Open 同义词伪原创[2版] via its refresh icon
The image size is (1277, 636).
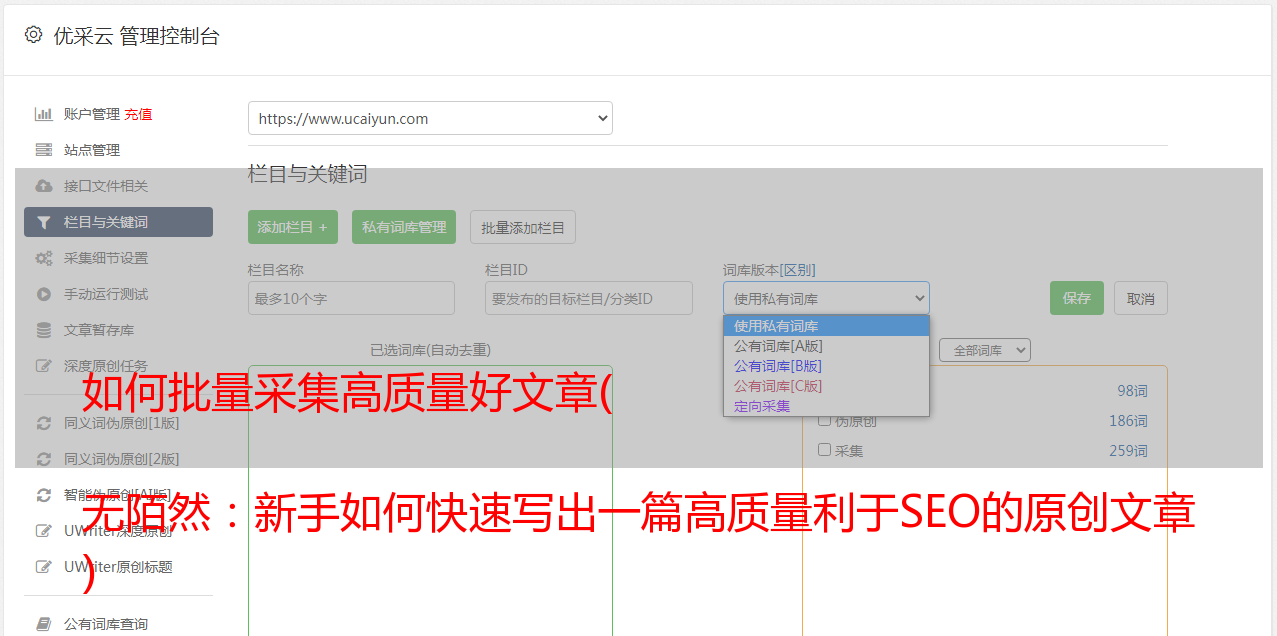[43, 459]
